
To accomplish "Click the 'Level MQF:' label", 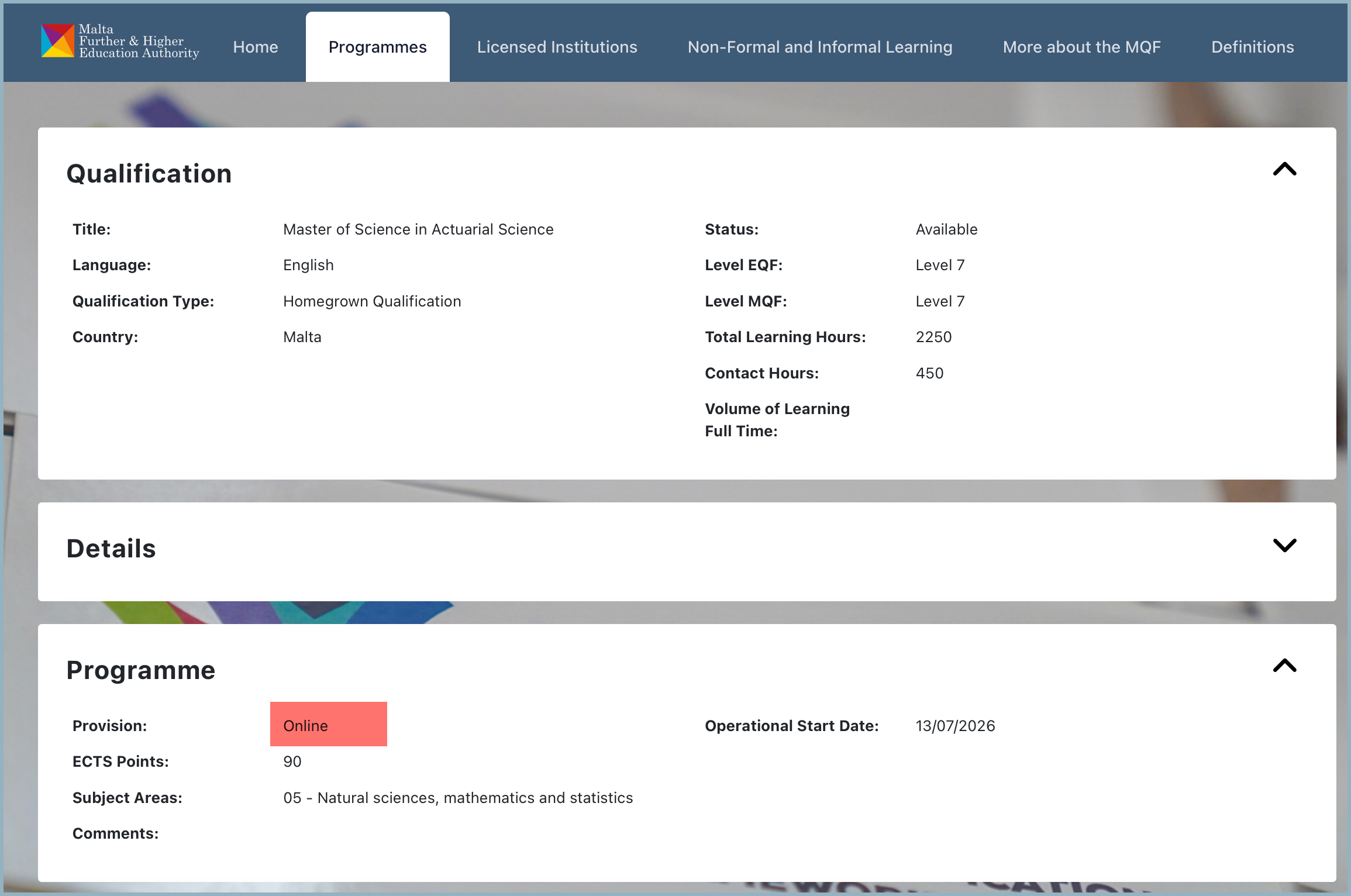I will (746, 301).
